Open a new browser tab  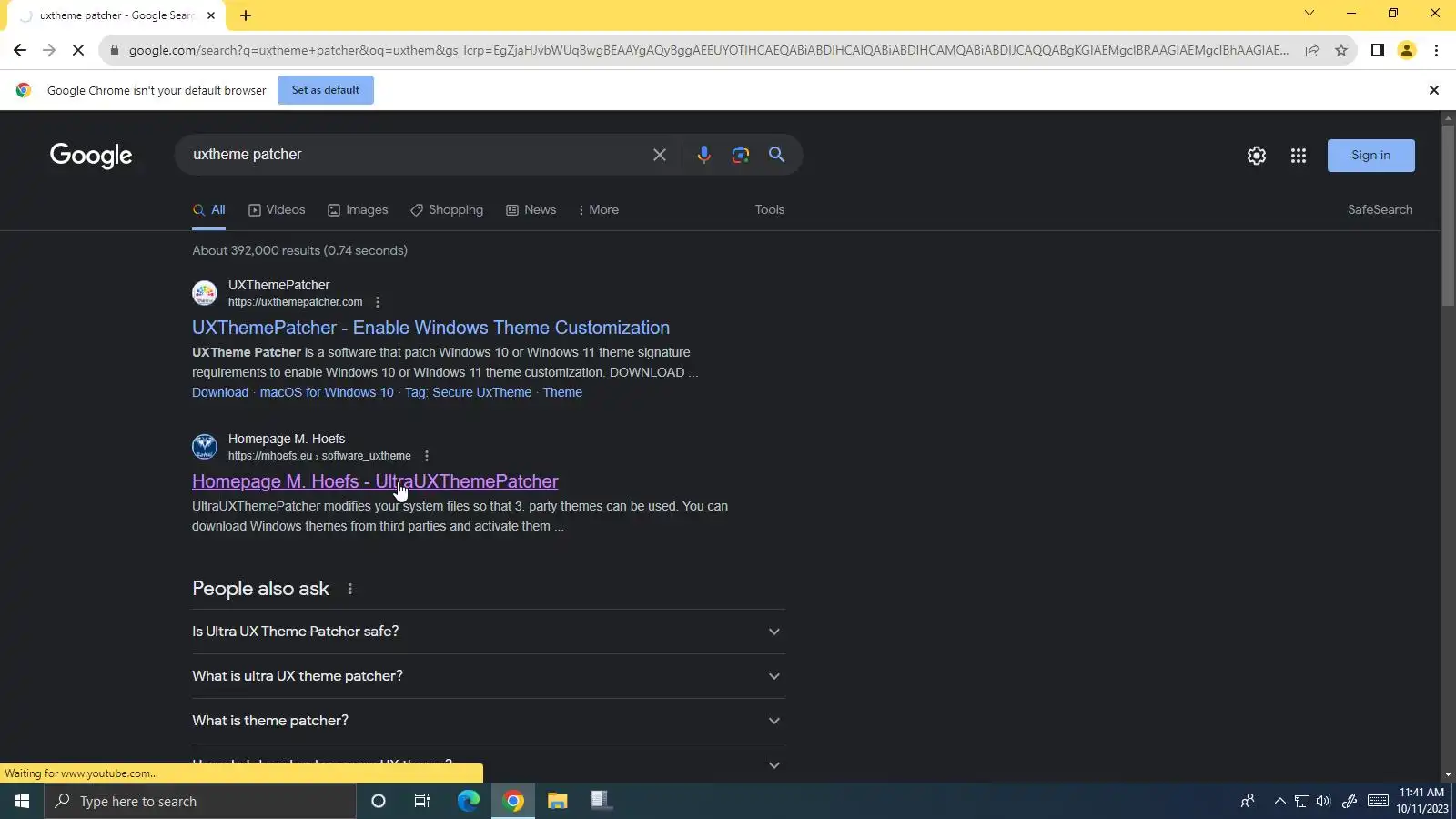pyautogui.click(x=246, y=15)
